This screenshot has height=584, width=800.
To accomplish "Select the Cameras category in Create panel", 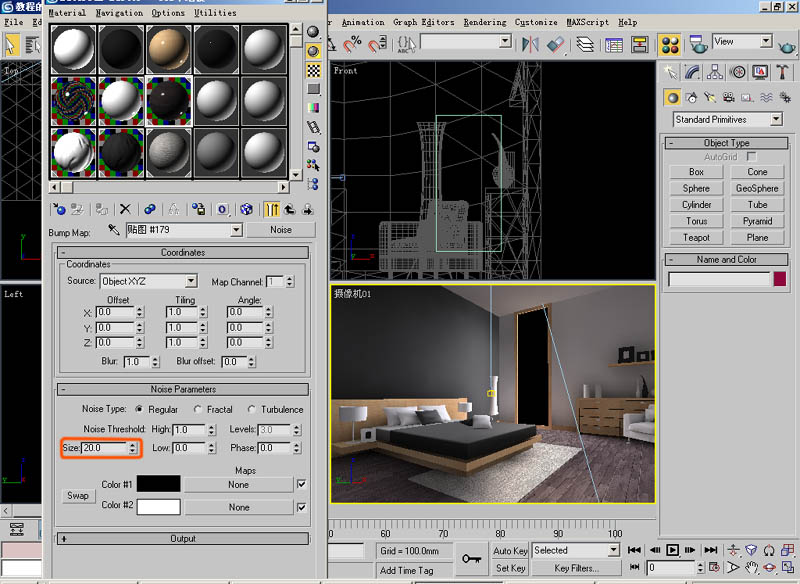I will pyautogui.click(x=729, y=97).
